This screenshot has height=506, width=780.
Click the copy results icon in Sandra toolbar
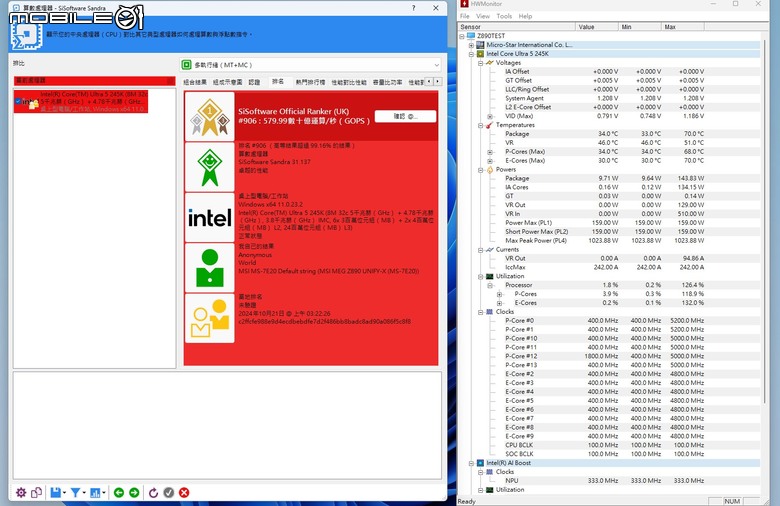(36, 493)
